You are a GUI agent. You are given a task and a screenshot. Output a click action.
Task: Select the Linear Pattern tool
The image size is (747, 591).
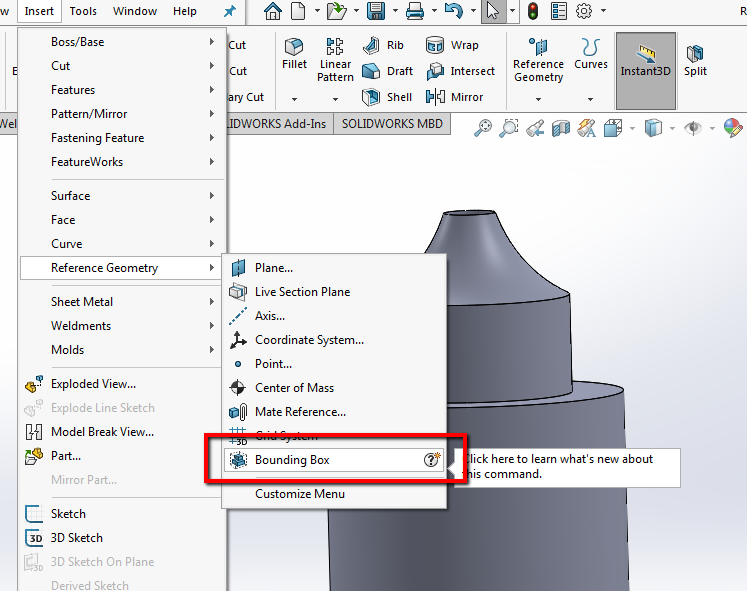click(335, 60)
